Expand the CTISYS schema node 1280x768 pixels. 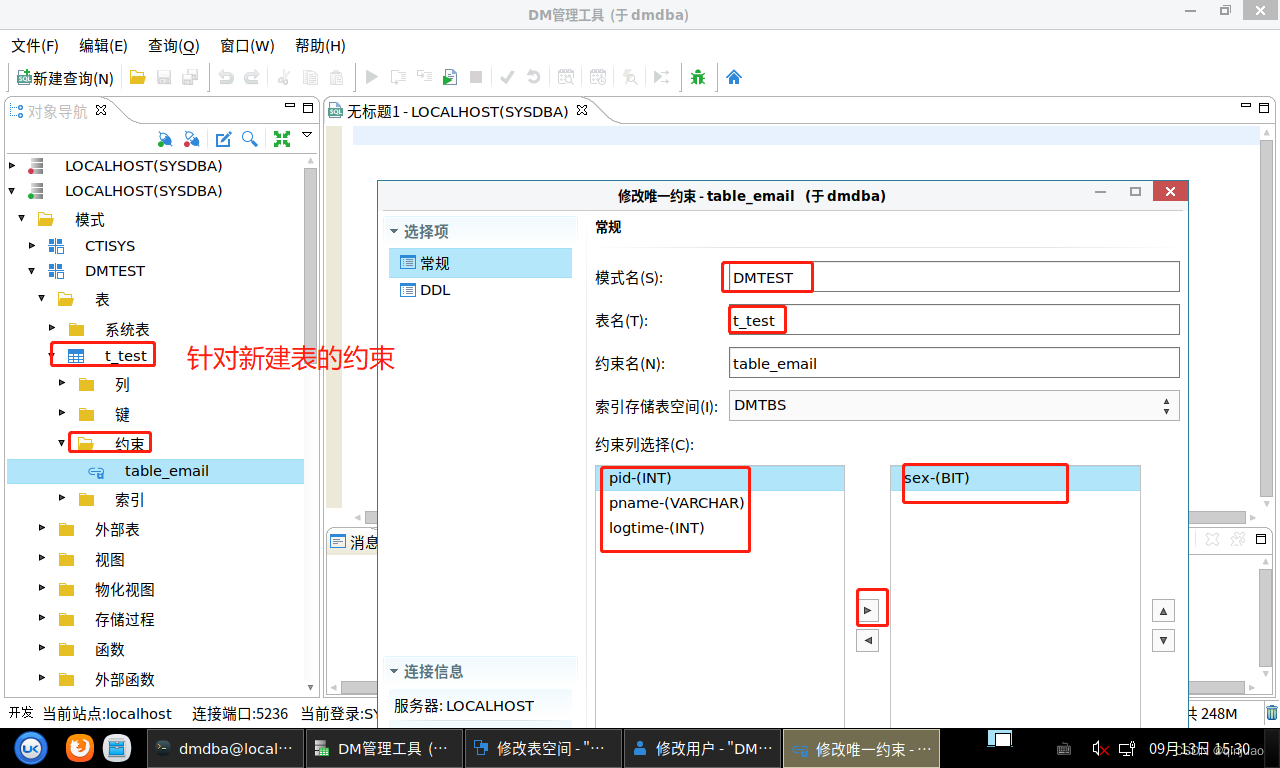32,245
